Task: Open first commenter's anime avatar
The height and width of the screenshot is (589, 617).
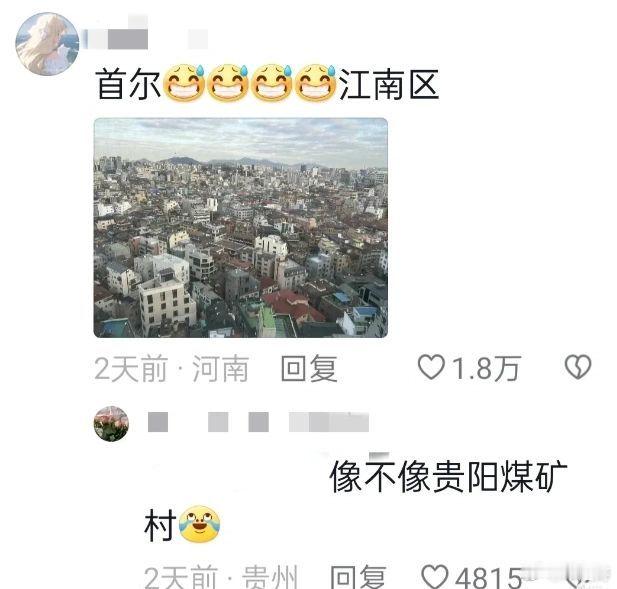Action: tap(48, 44)
